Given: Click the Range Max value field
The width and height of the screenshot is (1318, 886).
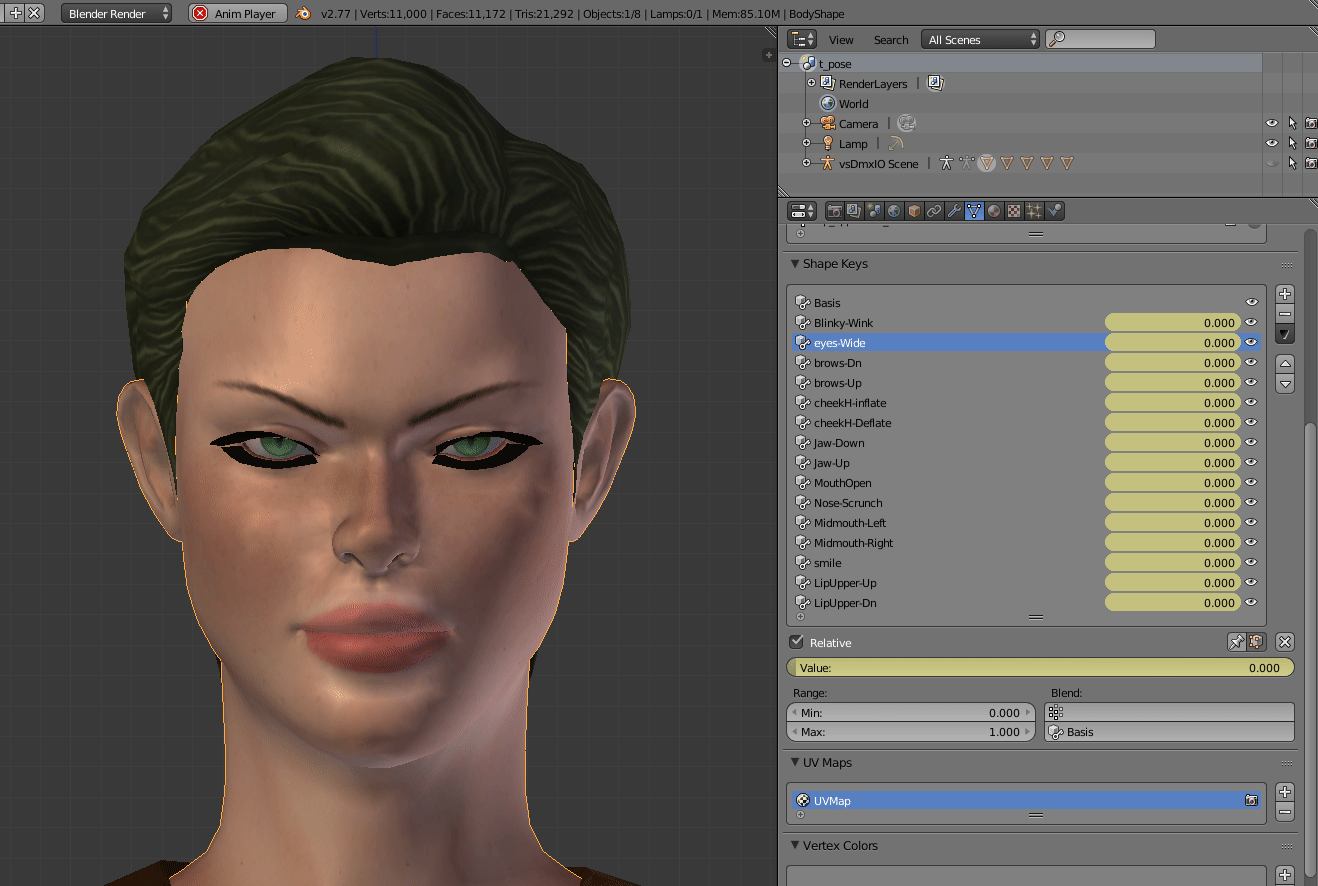Looking at the screenshot, I should [x=911, y=732].
